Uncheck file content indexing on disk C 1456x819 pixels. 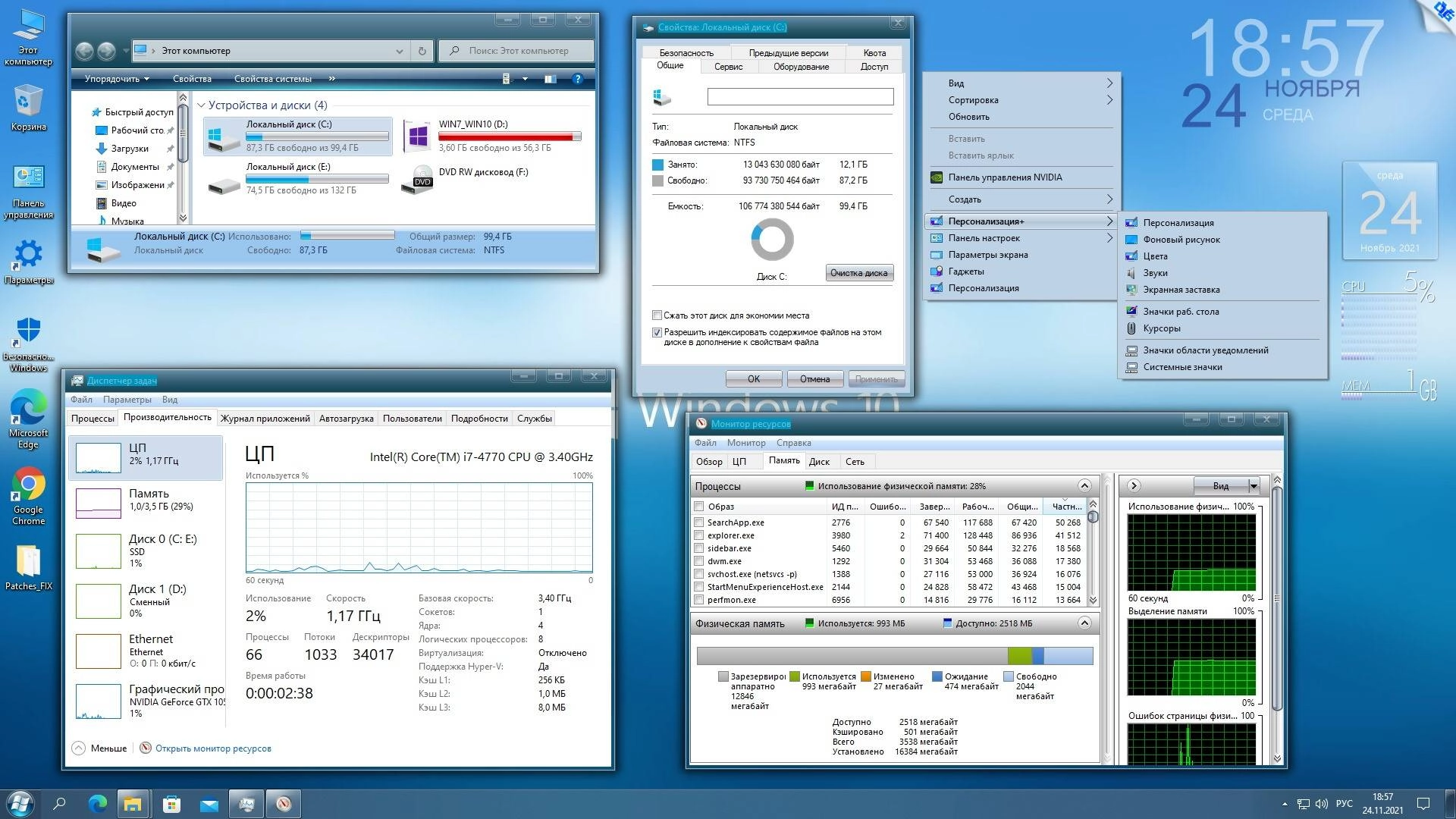click(657, 332)
